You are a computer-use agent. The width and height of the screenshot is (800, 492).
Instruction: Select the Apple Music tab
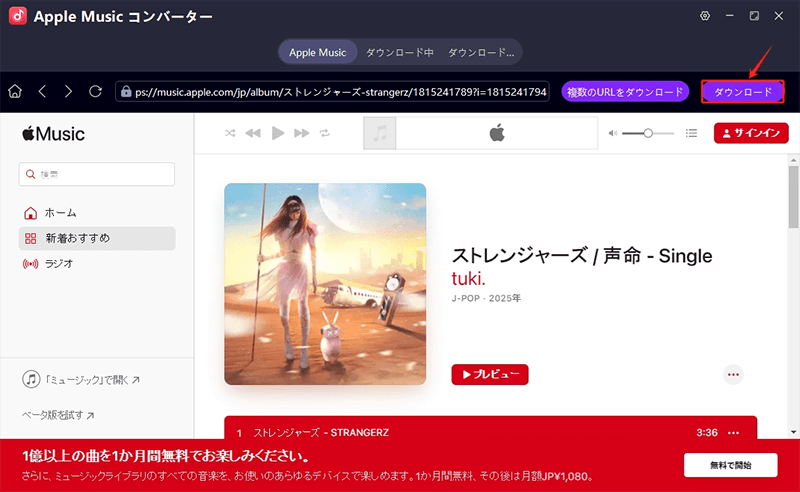(x=317, y=52)
